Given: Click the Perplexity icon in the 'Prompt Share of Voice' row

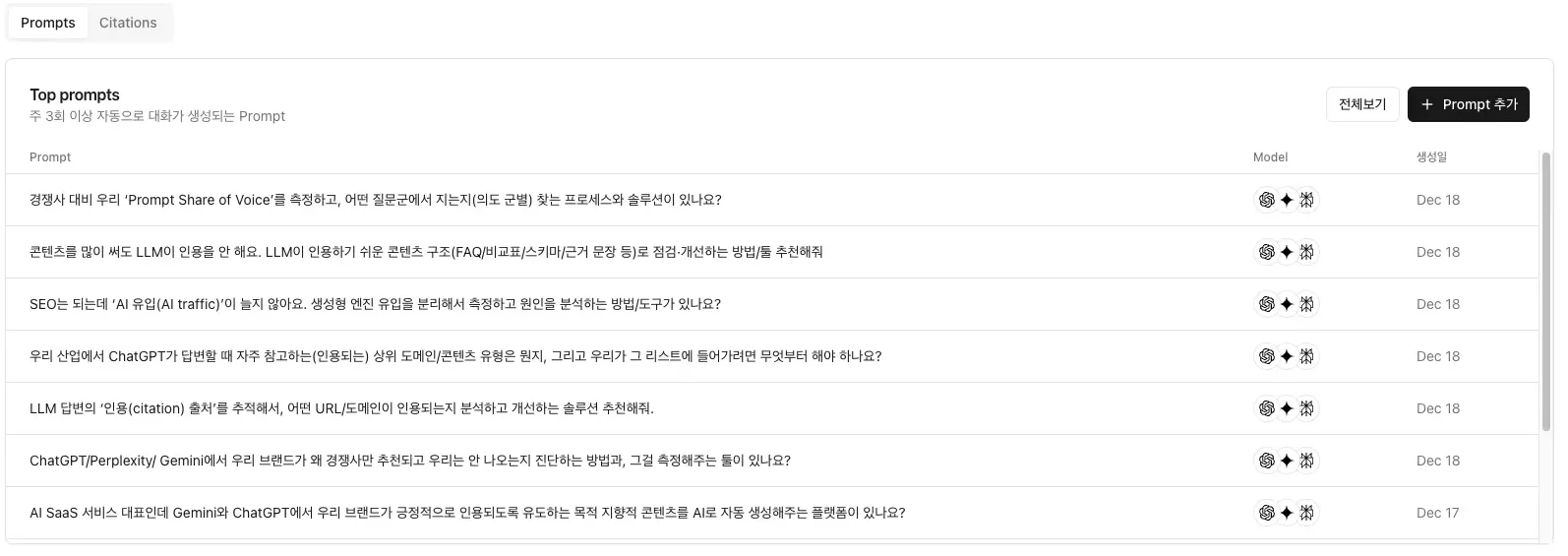Looking at the screenshot, I should [1306, 200].
